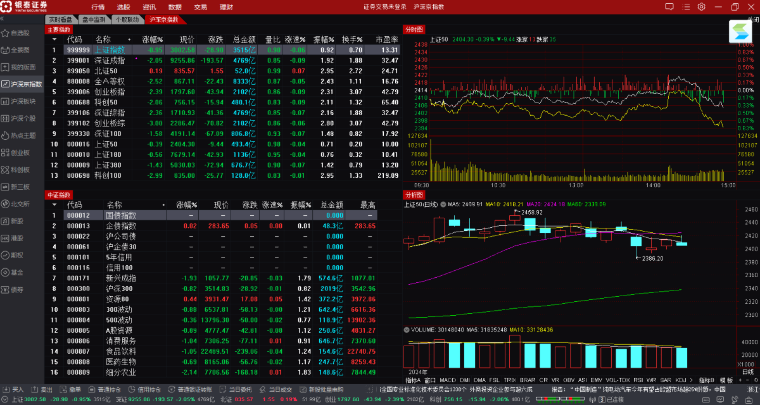This screenshot has width=760, height=405.
Task: Open the 选股 menu
Action: (124, 7)
